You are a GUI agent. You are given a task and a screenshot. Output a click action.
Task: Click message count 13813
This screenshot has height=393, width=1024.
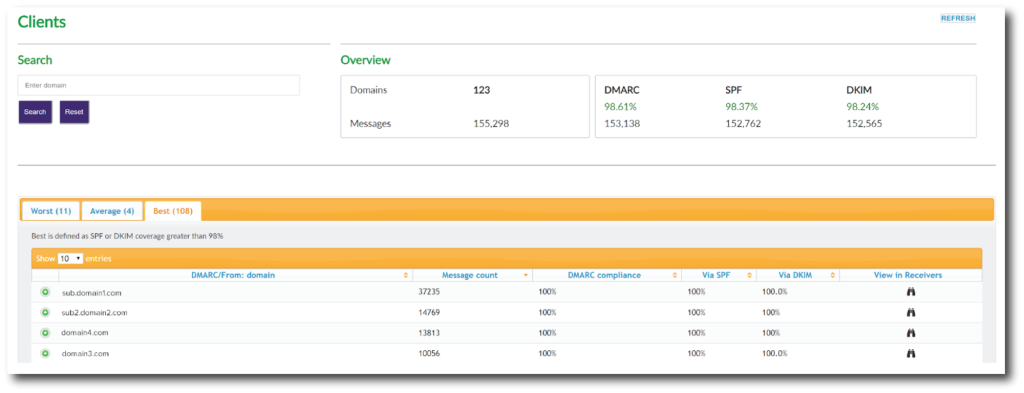[x=429, y=333]
